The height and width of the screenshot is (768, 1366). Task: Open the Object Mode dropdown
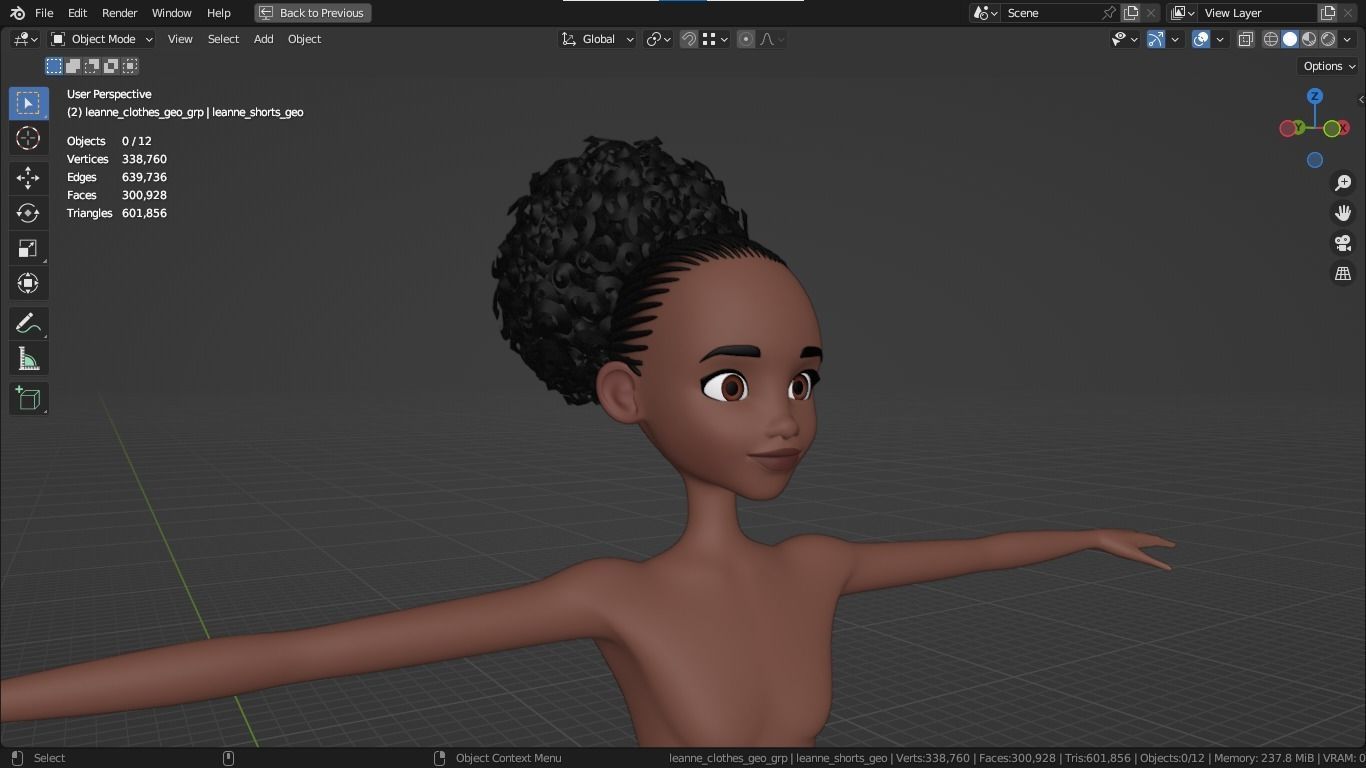(x=101, y=39)
